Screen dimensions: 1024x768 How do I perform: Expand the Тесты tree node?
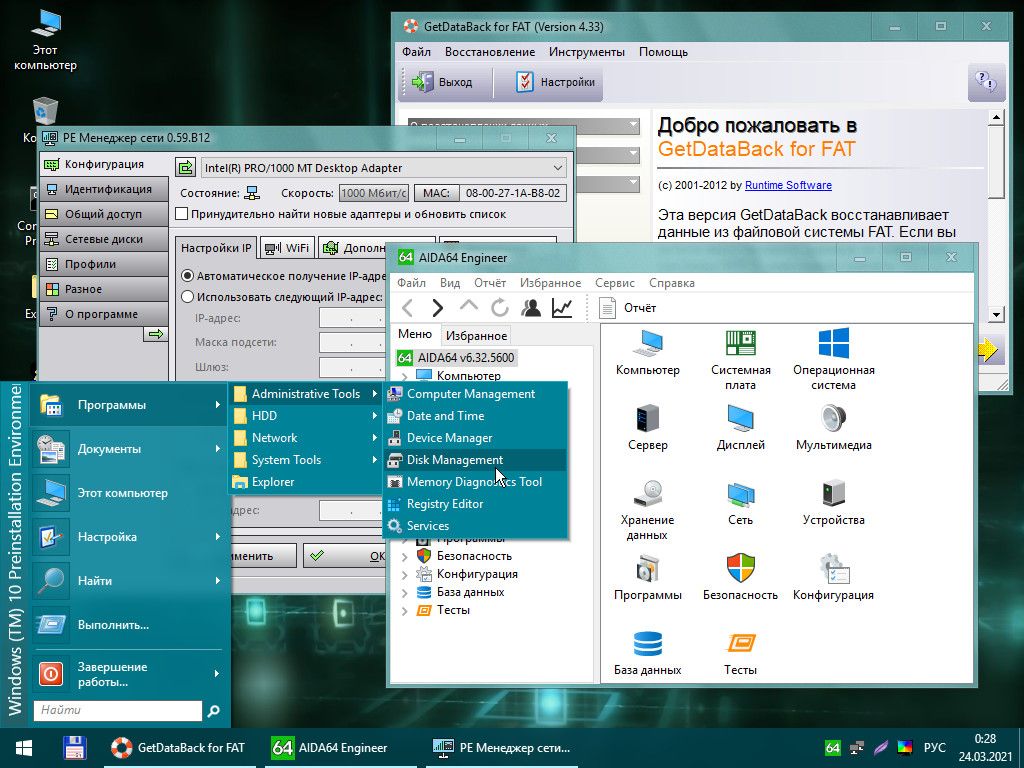[404, 610]
